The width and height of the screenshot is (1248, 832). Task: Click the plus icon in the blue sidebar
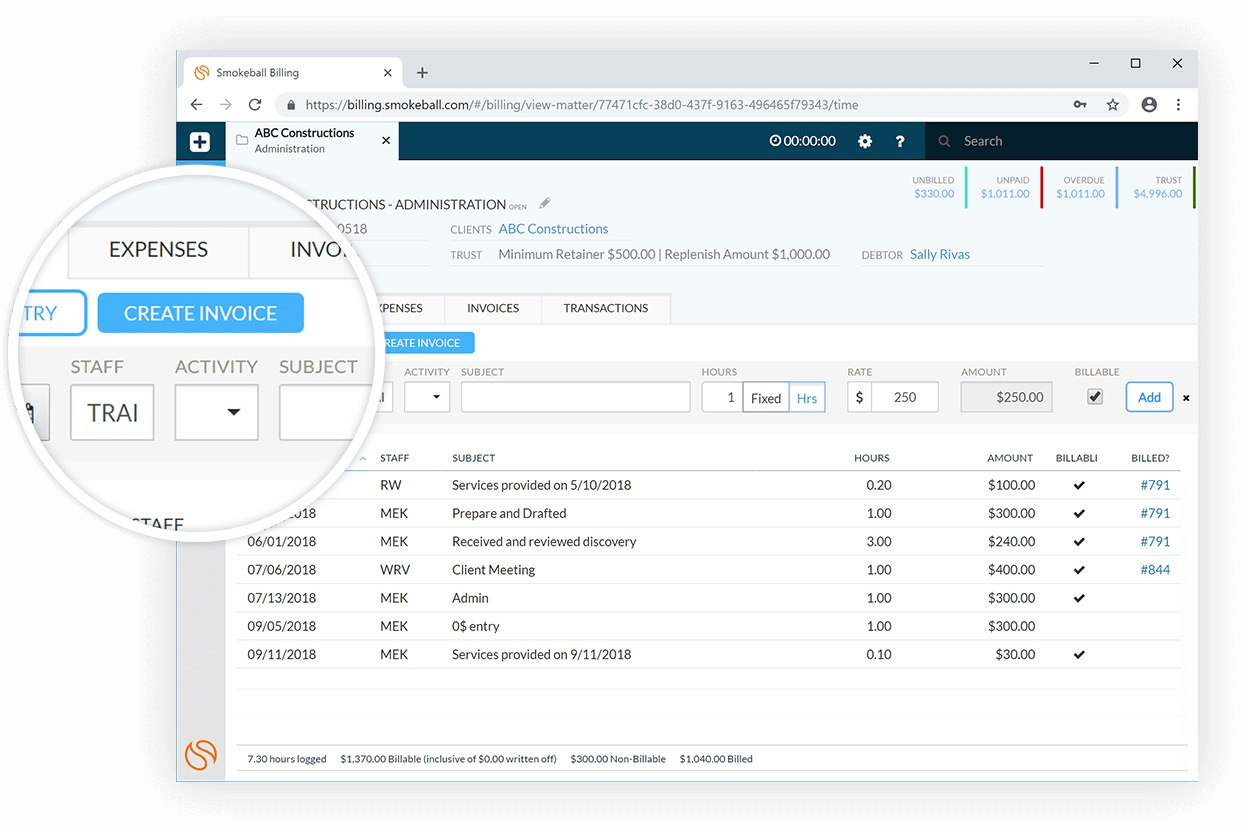[x=200, y=142]
